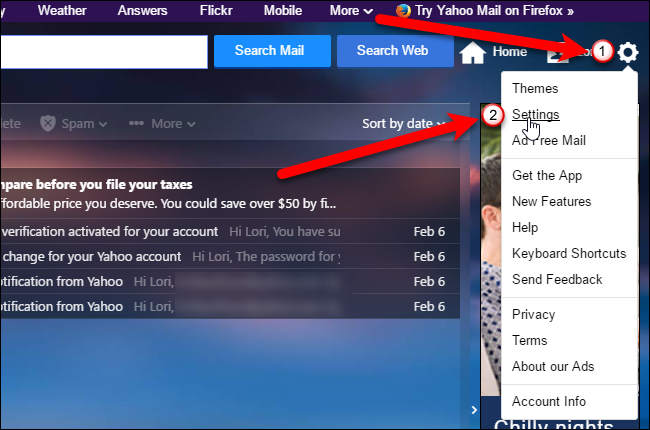
Task: Open 'change for your Yahoo account' email
Action: [x=230, y=256]
